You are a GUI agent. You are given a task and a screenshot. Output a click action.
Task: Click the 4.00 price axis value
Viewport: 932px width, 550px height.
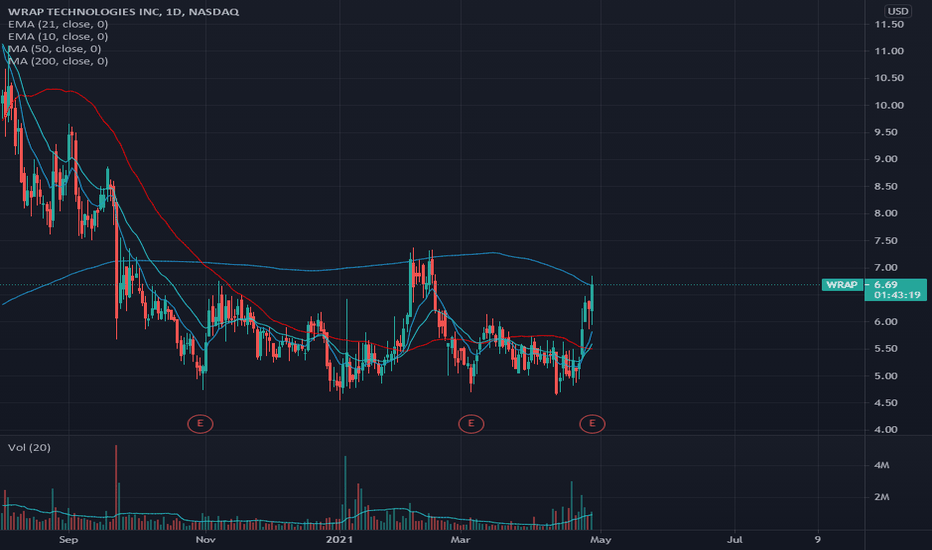pos(886,429)
